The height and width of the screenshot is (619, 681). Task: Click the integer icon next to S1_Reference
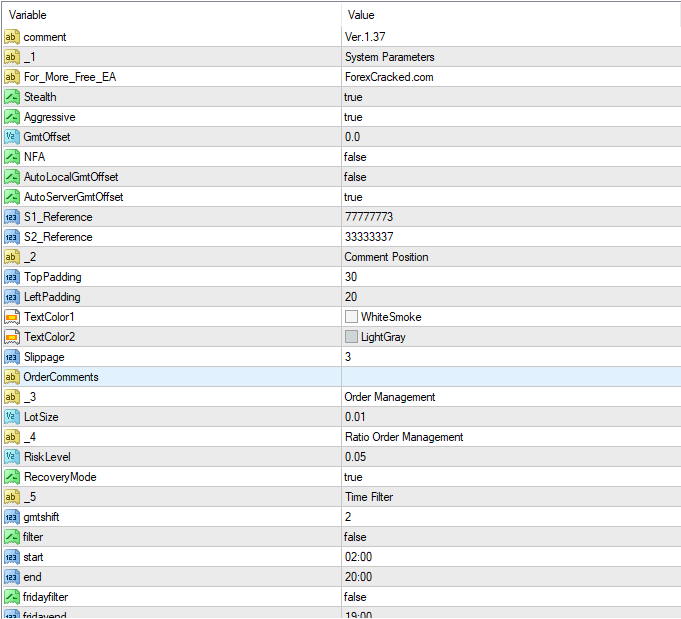(x=12, y=217)
